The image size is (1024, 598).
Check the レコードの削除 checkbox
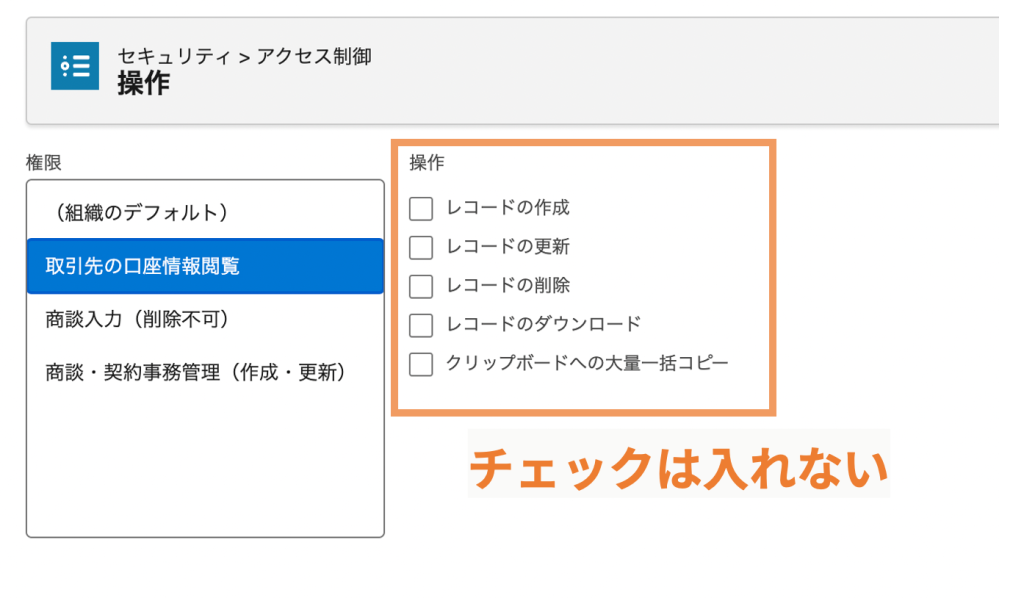[x=421, y=287]
